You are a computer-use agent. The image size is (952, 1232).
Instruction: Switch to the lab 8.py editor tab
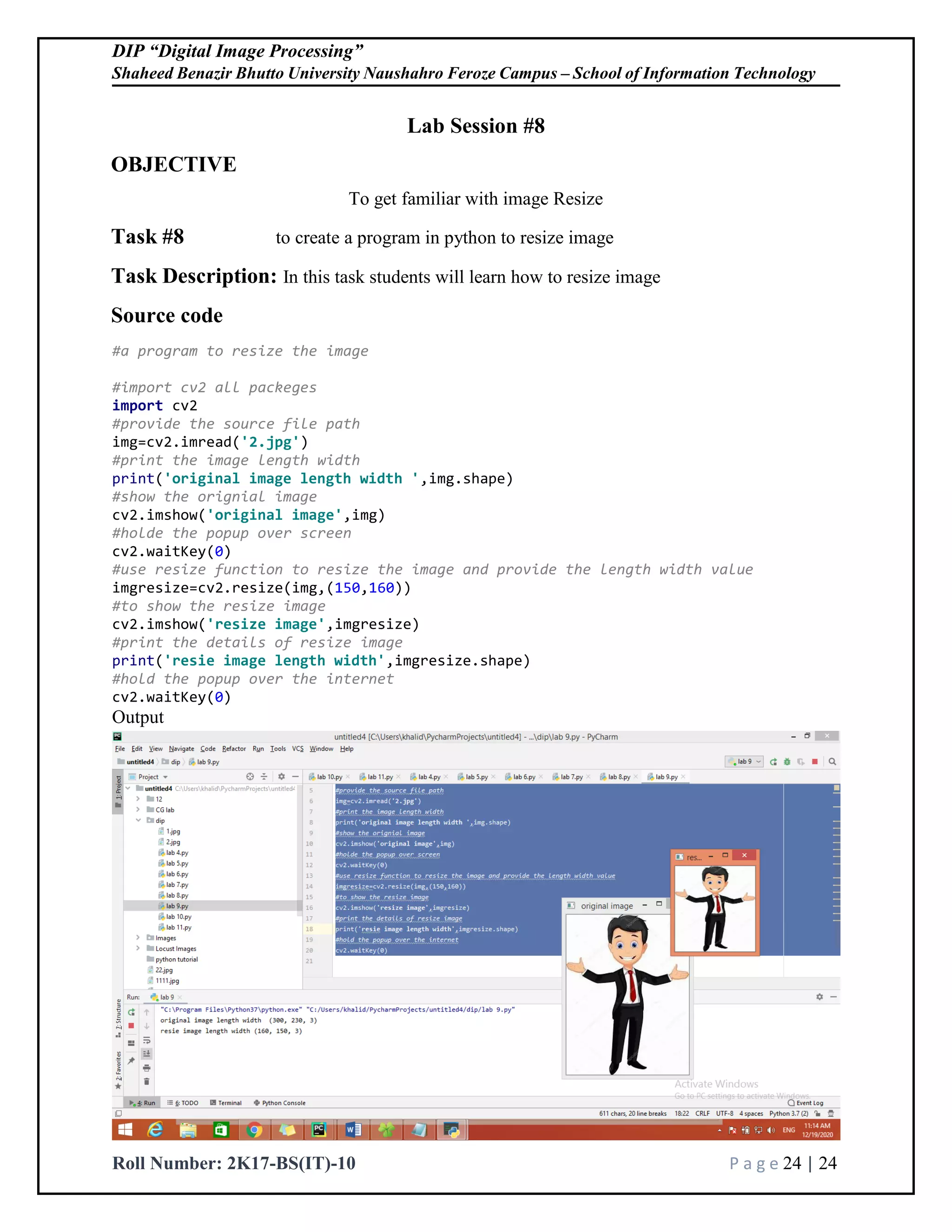pos(618,777)
